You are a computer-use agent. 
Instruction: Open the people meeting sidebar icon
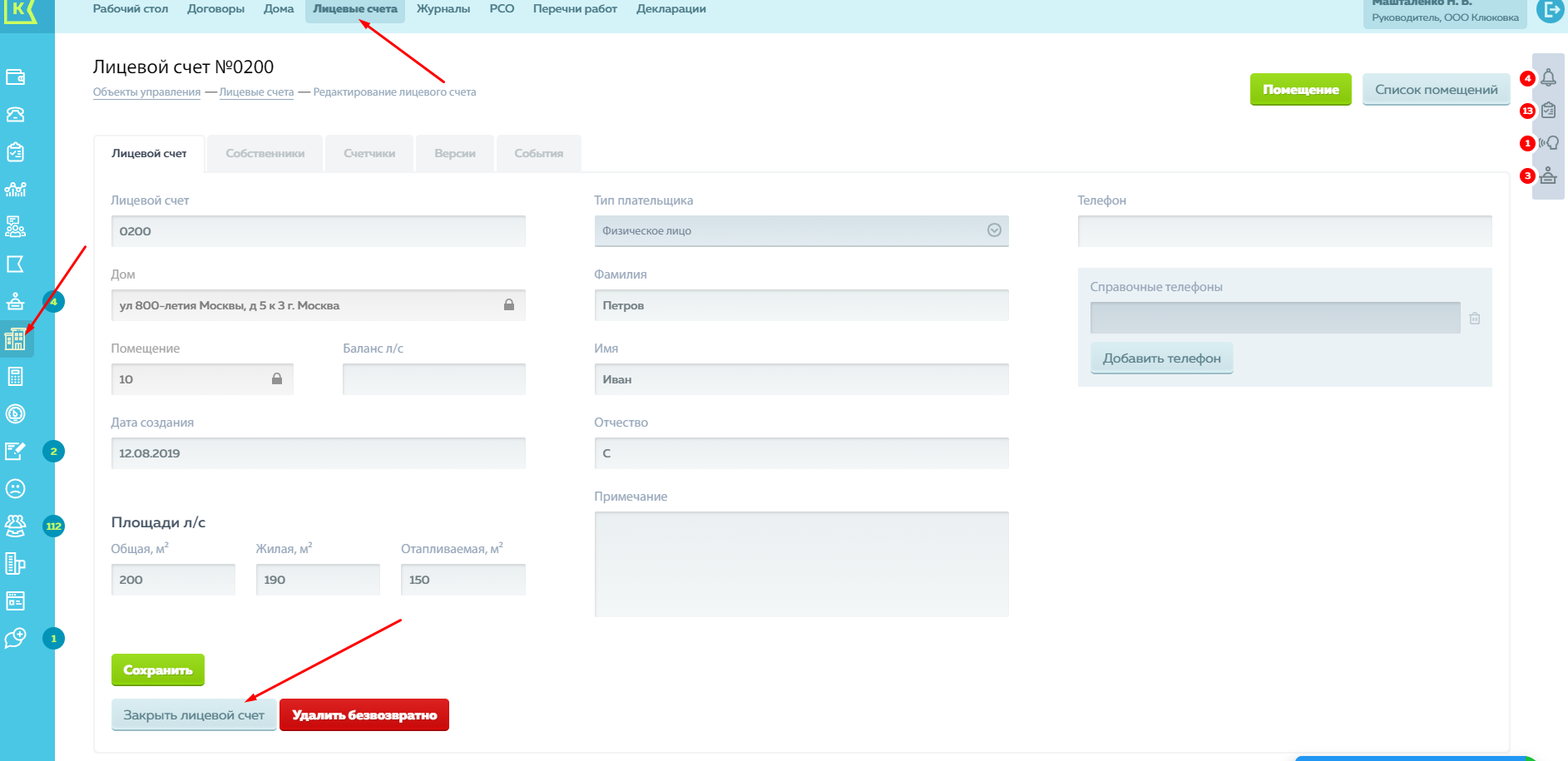pos(16,526)
